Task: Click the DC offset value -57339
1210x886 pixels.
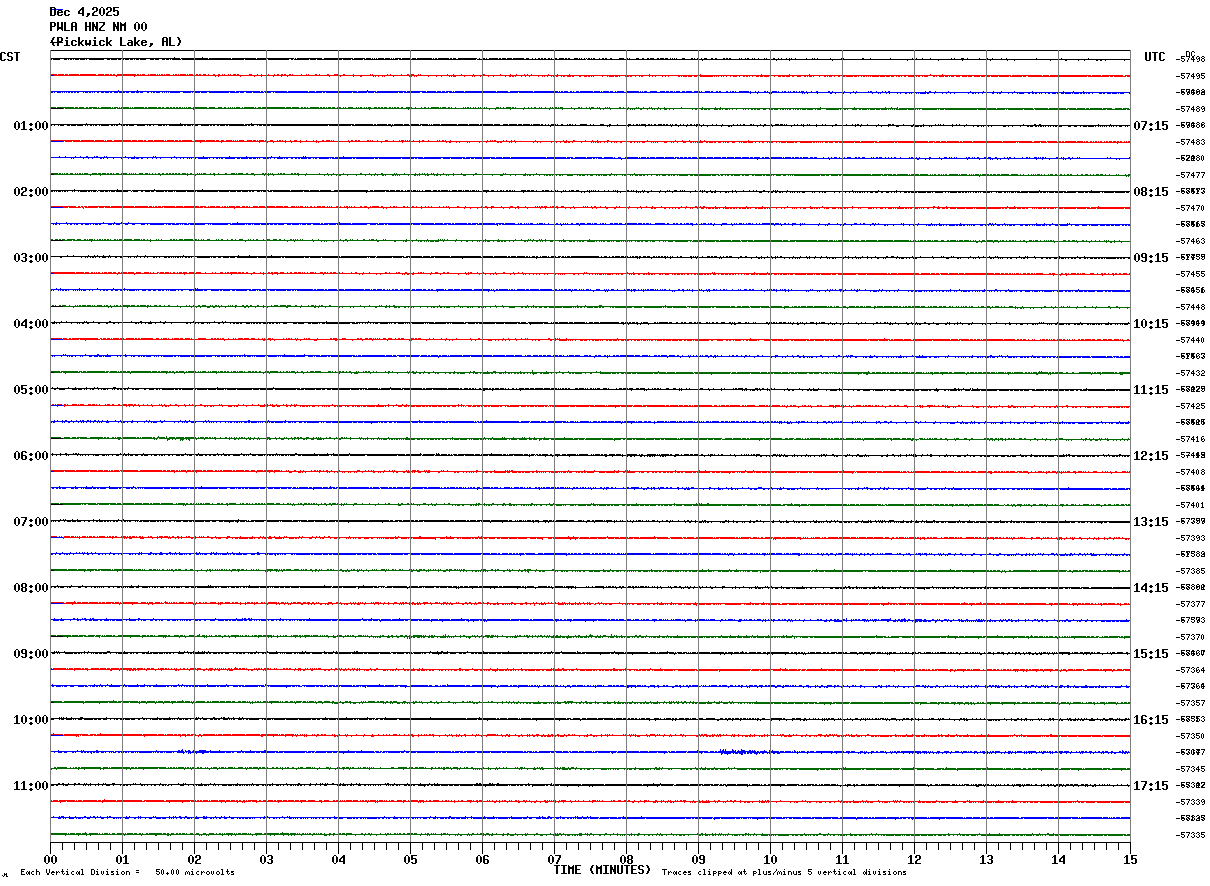Action: pos(1191,802)
